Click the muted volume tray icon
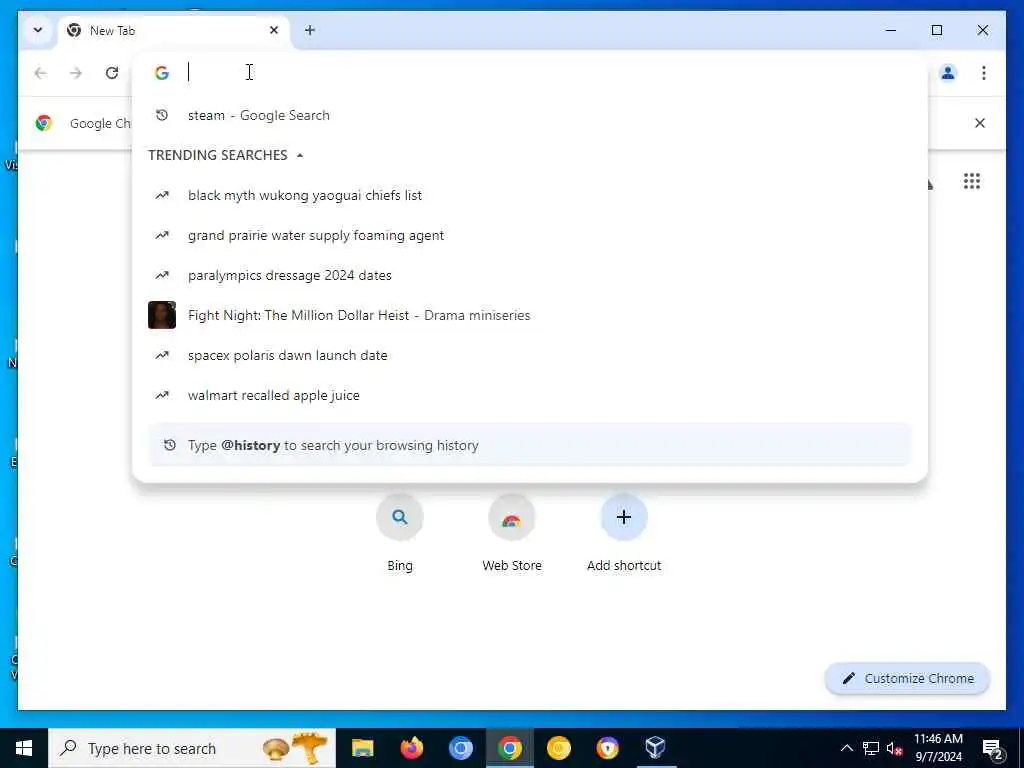This screenshot has width=1024, height=768. pos(895,749)
